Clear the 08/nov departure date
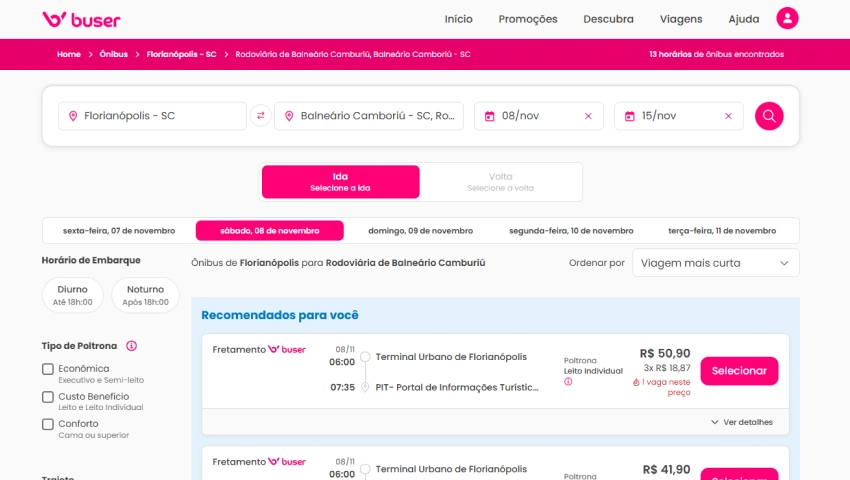This screenshot has width=850, height=480. (x=588, y=116)
